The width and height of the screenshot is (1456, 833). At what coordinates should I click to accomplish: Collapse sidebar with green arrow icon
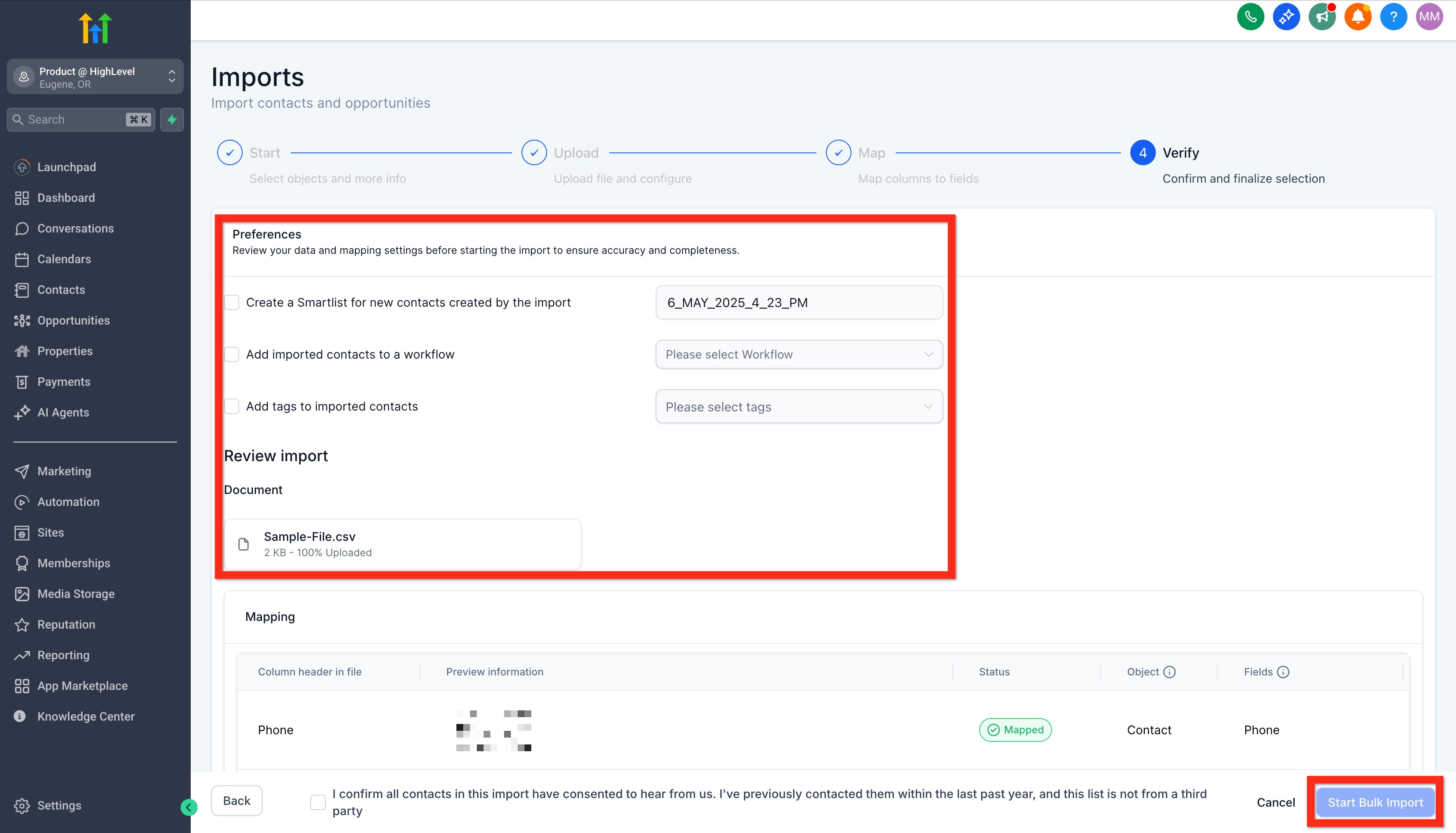pos(189,807)
